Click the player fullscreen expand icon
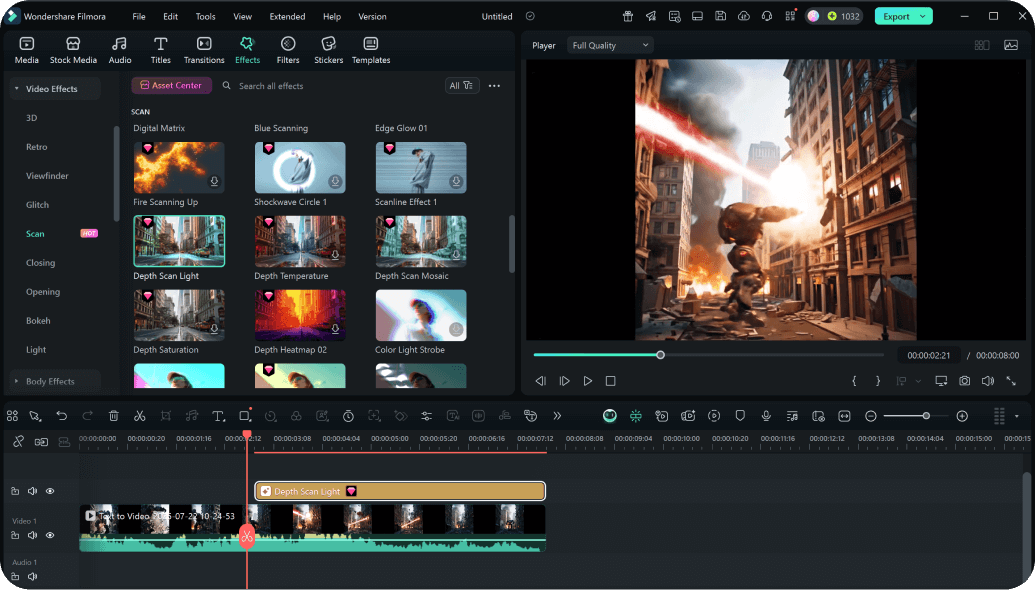 point(1011,381)
